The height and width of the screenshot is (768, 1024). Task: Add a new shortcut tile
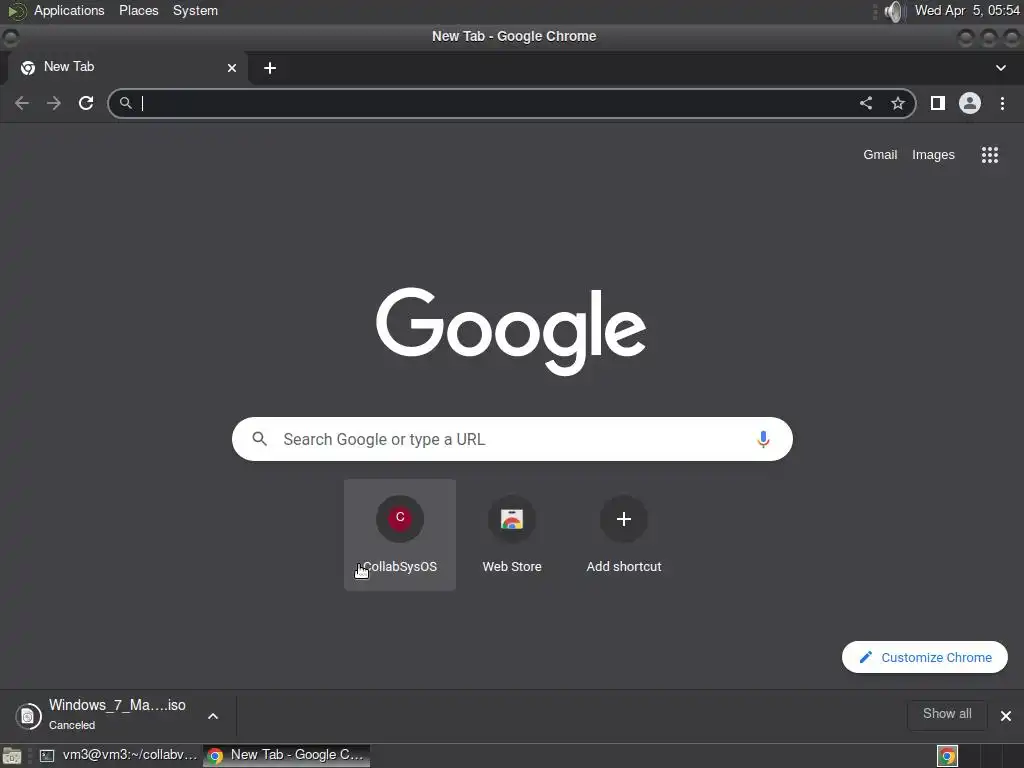(624, 535)
